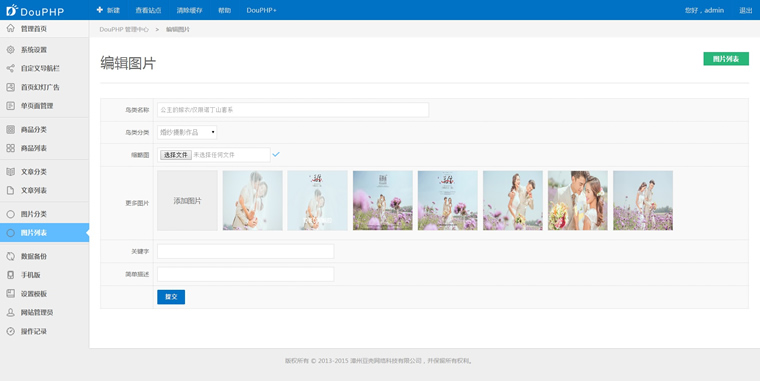Screen dimensions: 760x381
Task: Select the first wedding photo thumbnail
Action: [x=253, y=200]
